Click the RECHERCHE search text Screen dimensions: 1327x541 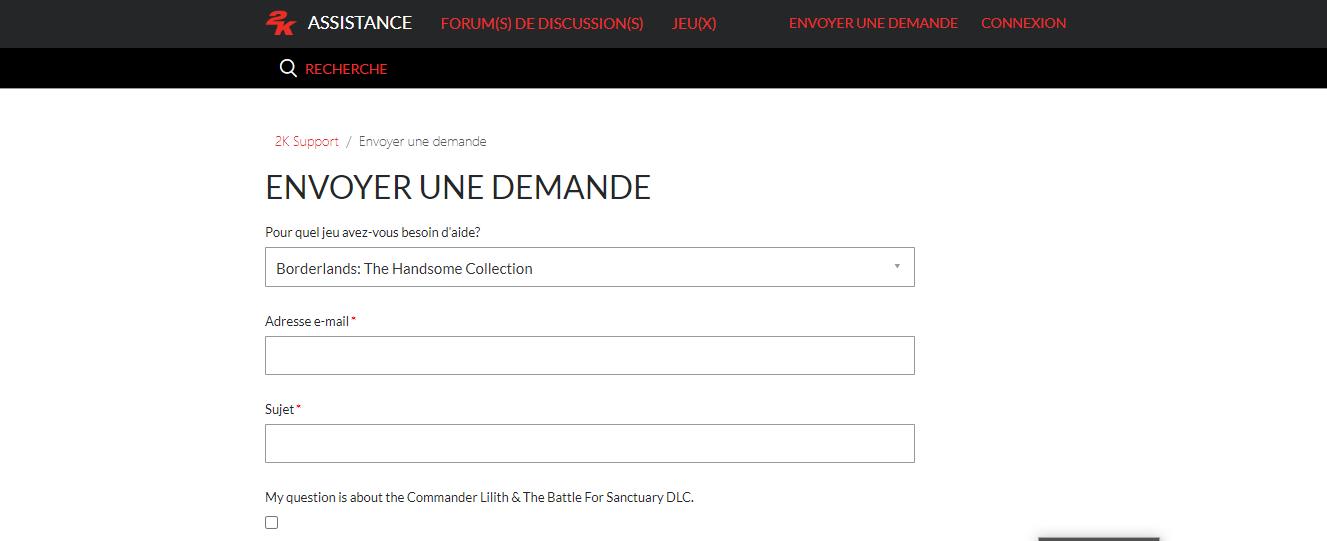346,69
